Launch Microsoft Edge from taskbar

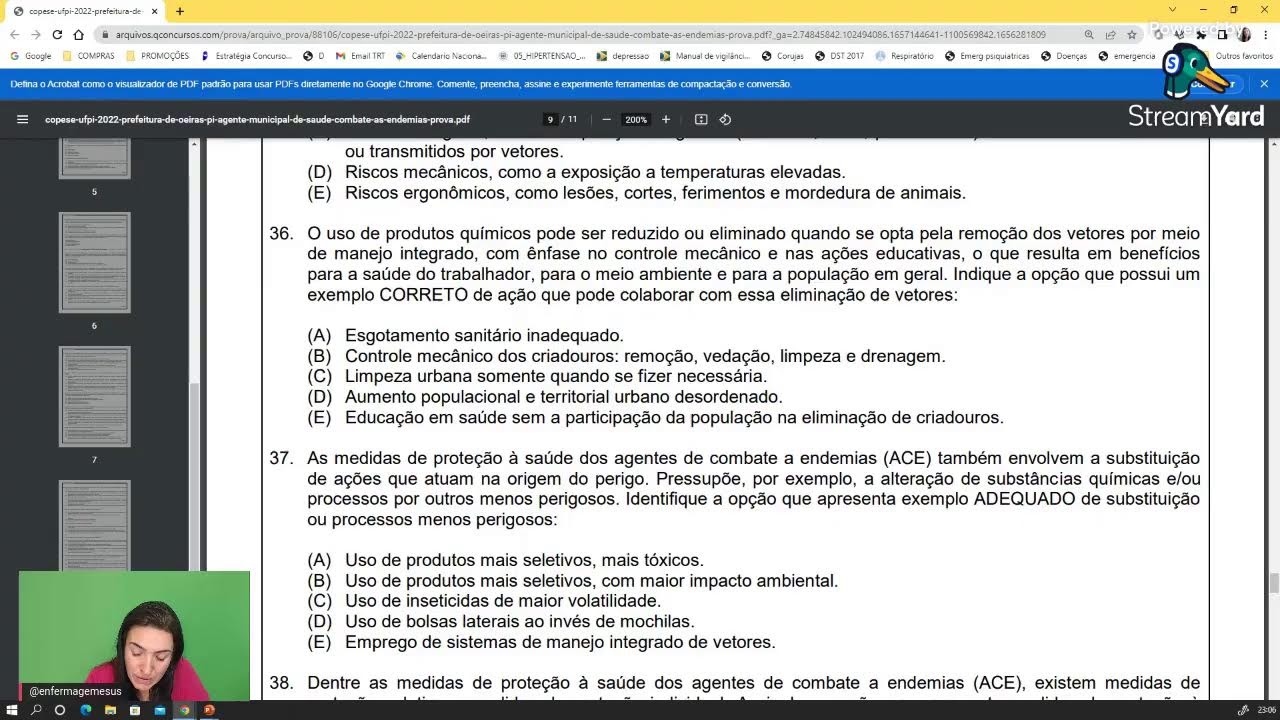[85, 710]
